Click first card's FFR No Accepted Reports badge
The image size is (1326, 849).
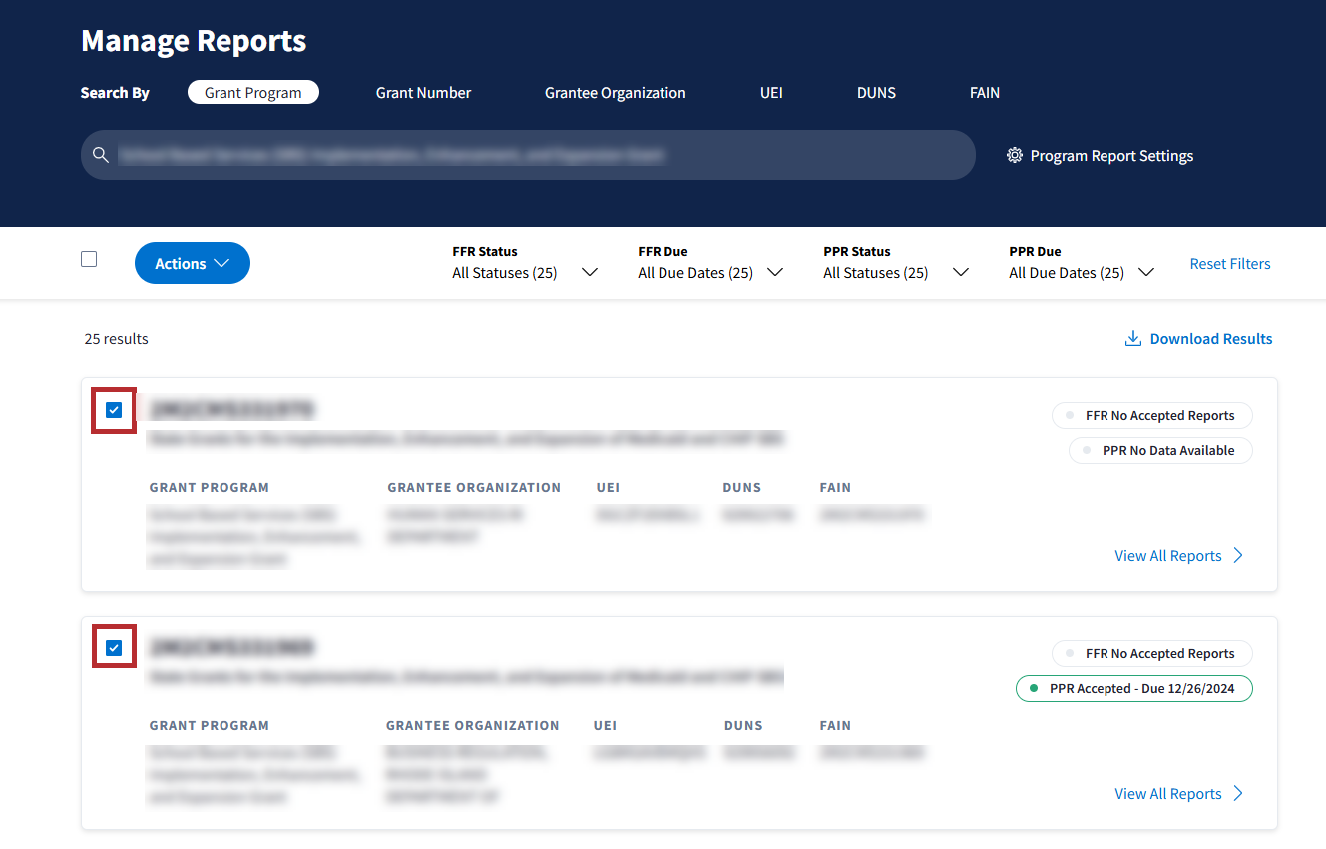point(1152,416)
